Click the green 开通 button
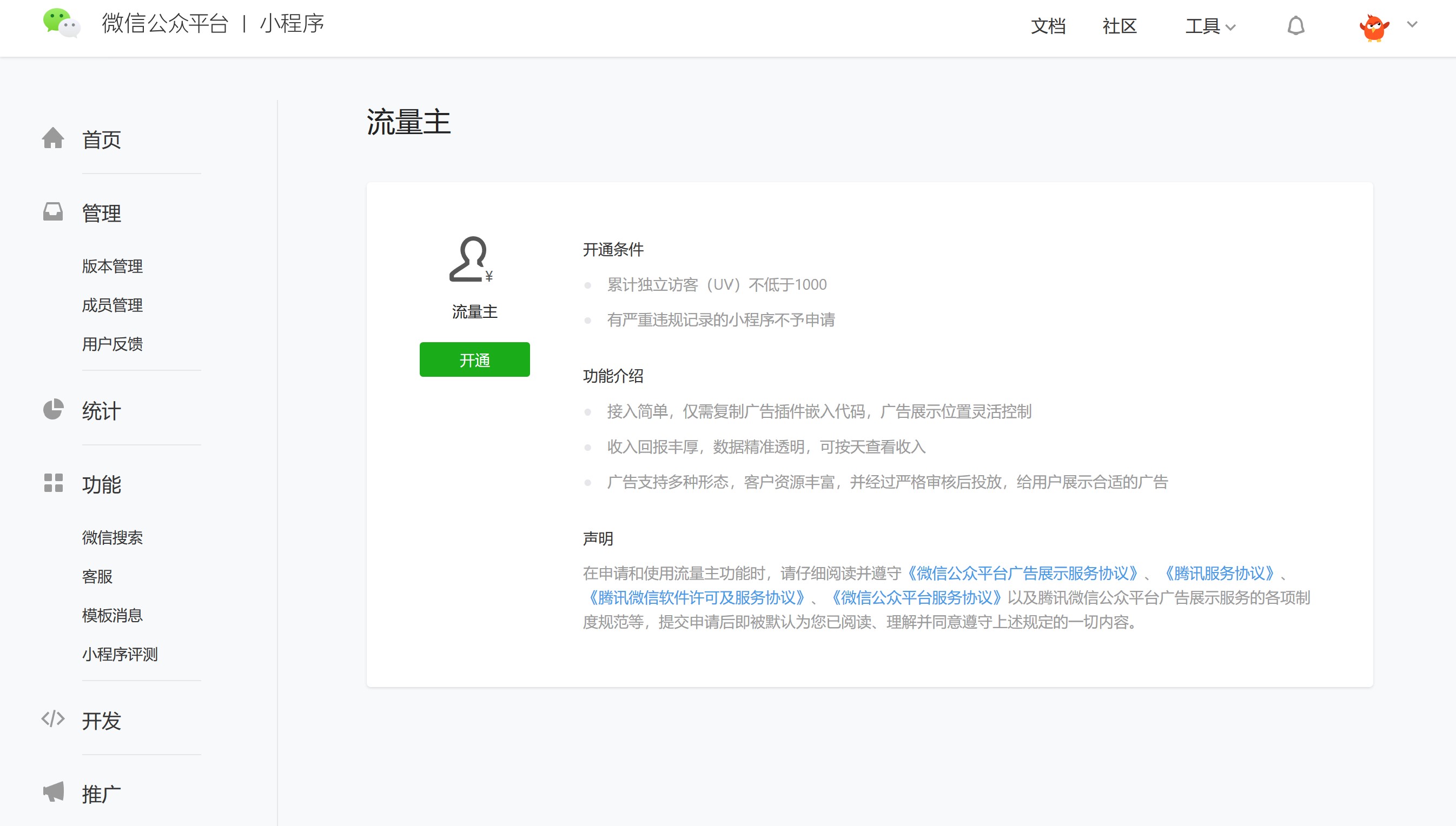This screenshot has height=826, width=1456. click(474, 359)
